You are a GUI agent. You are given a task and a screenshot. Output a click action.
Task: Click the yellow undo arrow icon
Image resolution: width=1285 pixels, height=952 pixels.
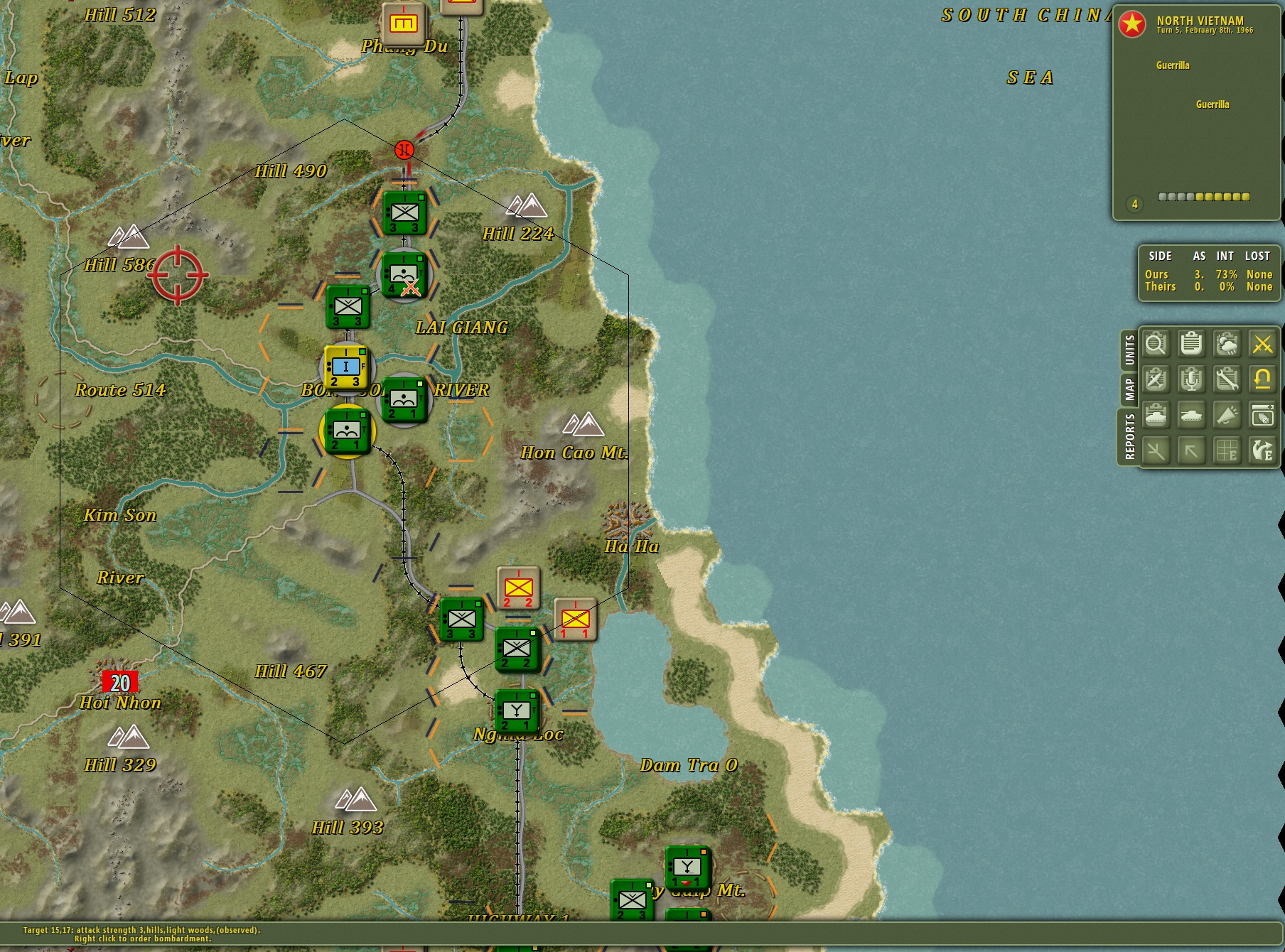pyautogui.click(x=1262, y=379)
